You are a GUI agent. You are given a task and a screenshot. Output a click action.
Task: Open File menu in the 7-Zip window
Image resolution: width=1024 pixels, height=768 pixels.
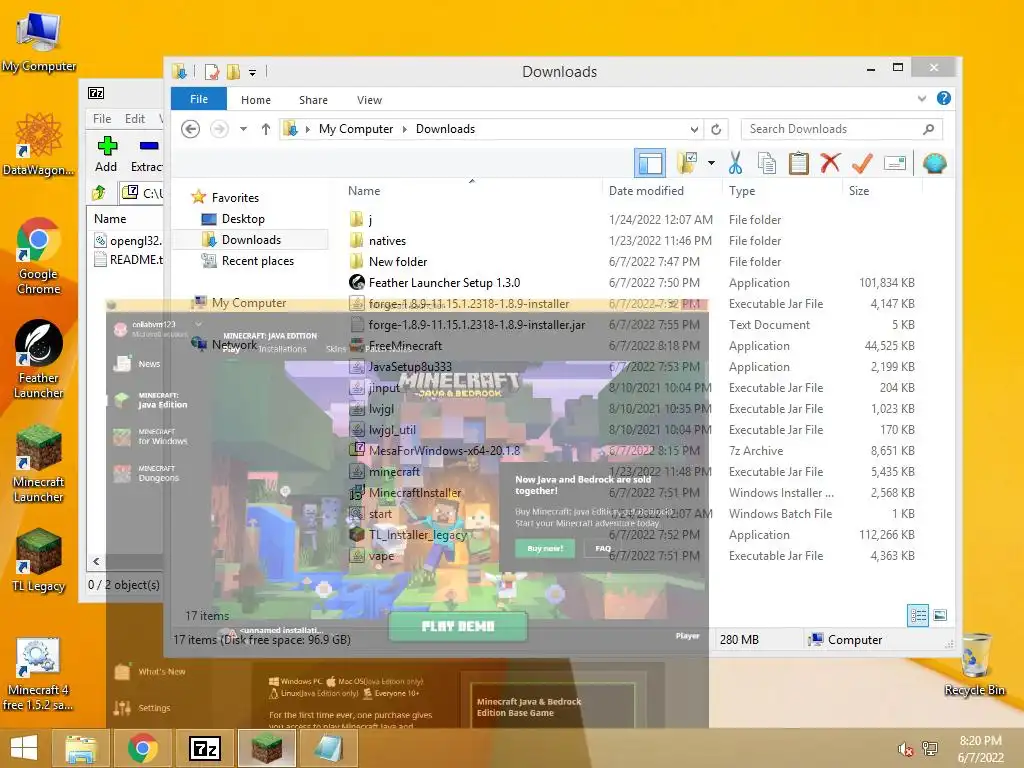pos(102,119)
